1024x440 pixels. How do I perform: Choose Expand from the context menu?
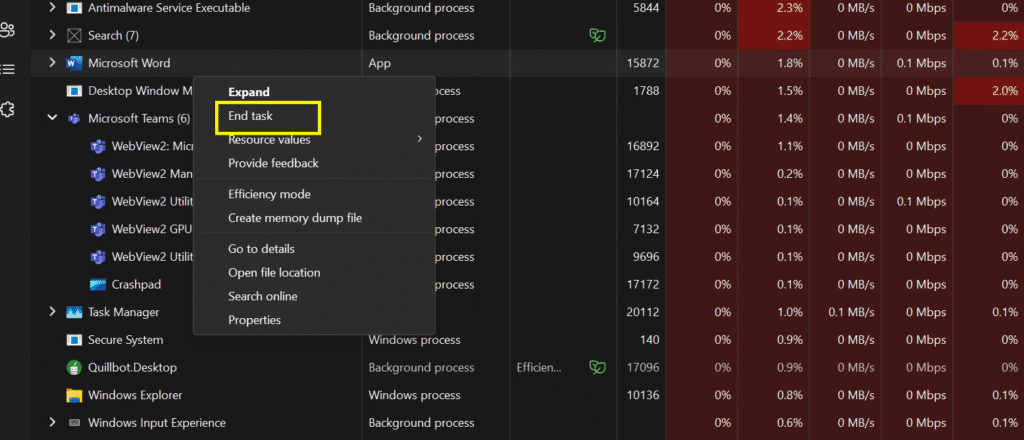pos(249,92)
